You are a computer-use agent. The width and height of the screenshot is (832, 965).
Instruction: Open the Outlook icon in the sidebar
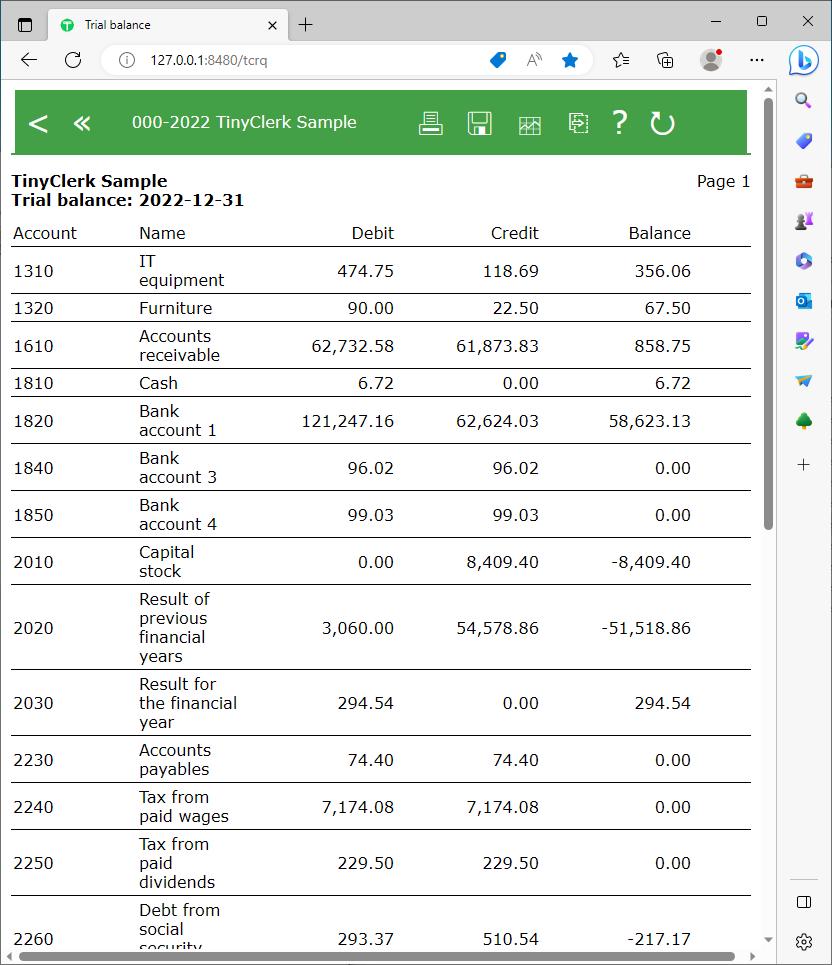pos(804,301)
